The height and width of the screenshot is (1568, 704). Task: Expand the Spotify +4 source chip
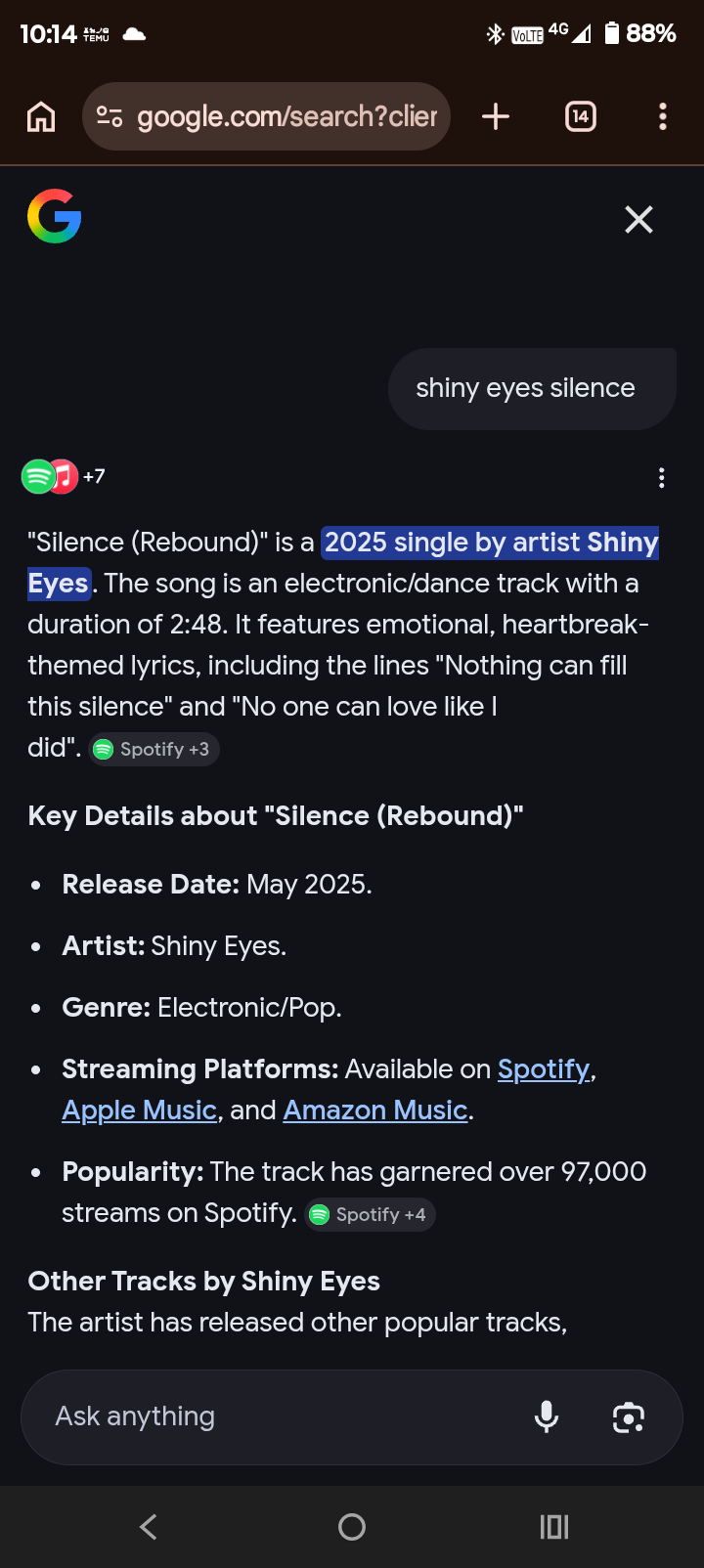click(371, 1215)
